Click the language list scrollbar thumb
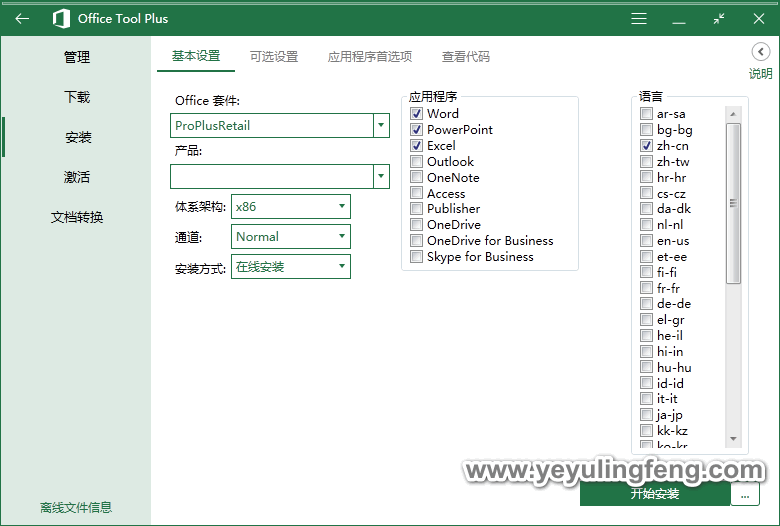This screenshot has height=526, width=780. point(733,204)
